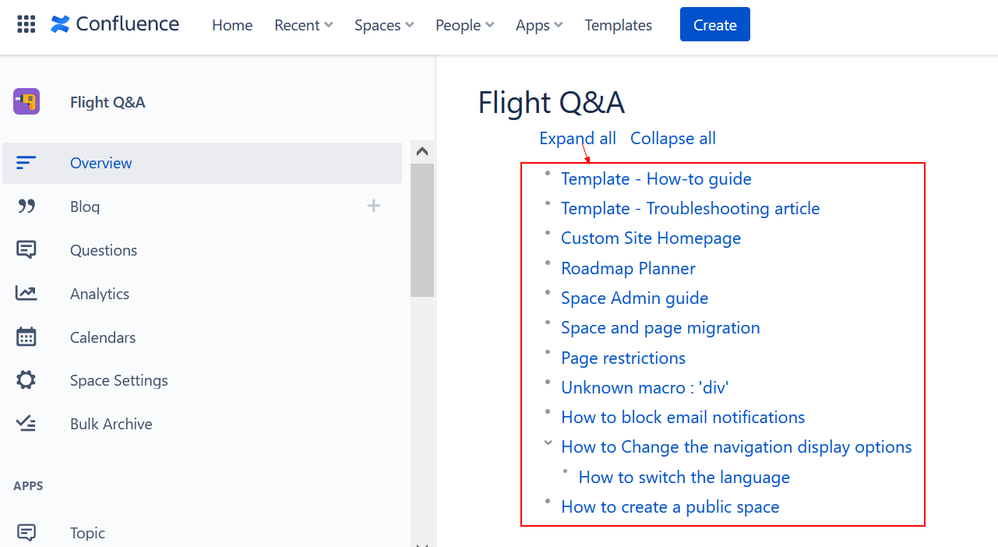The width and height of the screenshot is (998, 547).
Task: Open the Recent dropdown menu
Action: click(304, 25)
